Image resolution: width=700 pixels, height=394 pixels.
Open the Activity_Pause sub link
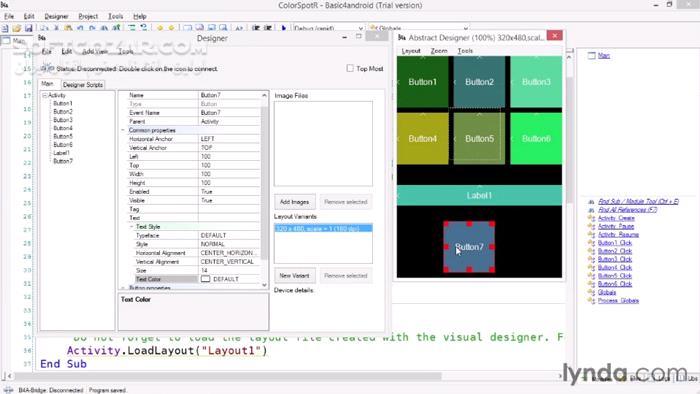coord(616,226)
